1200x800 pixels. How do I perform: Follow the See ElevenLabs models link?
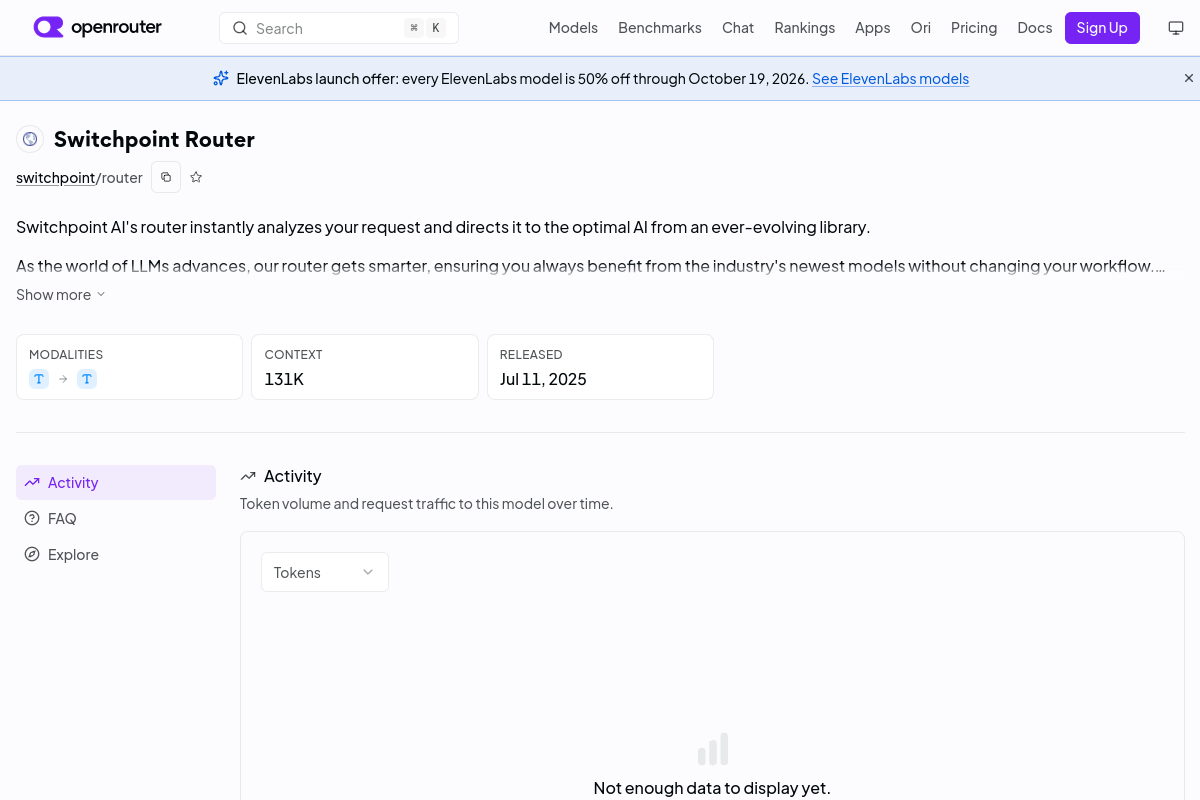pos(890,78)
